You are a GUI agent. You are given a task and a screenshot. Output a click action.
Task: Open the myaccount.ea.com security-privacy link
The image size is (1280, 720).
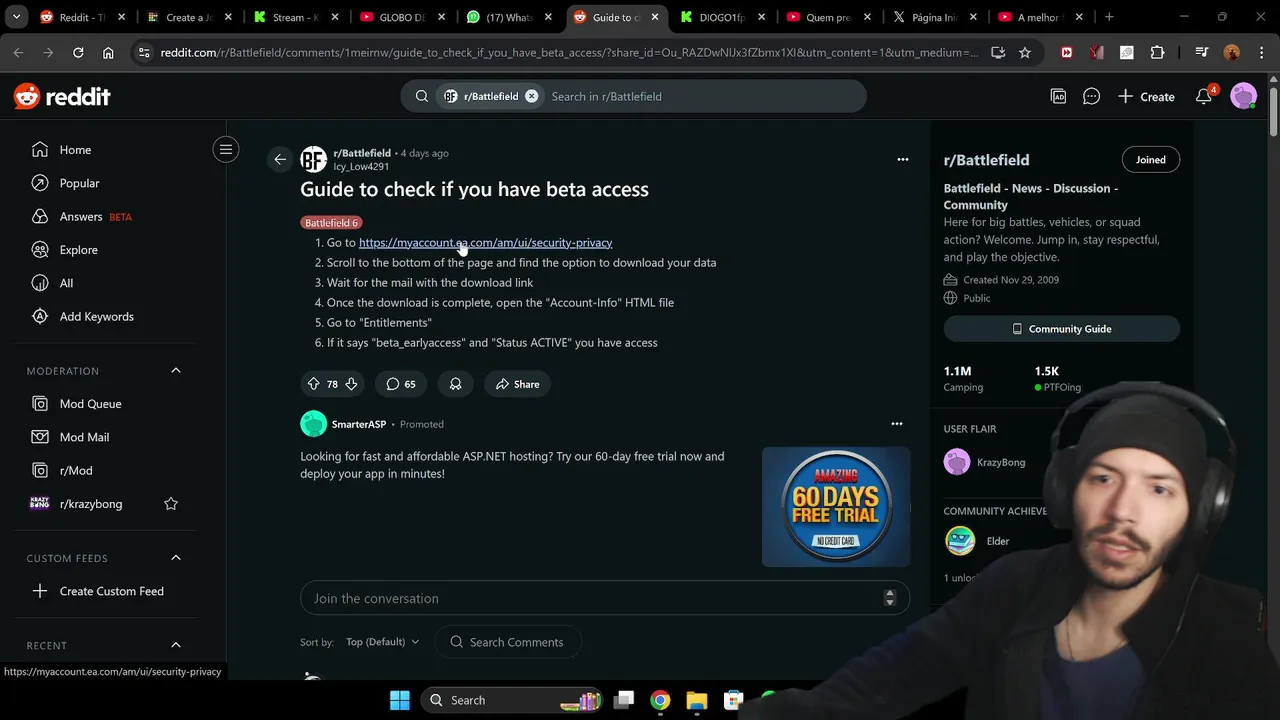pos(485,242)
